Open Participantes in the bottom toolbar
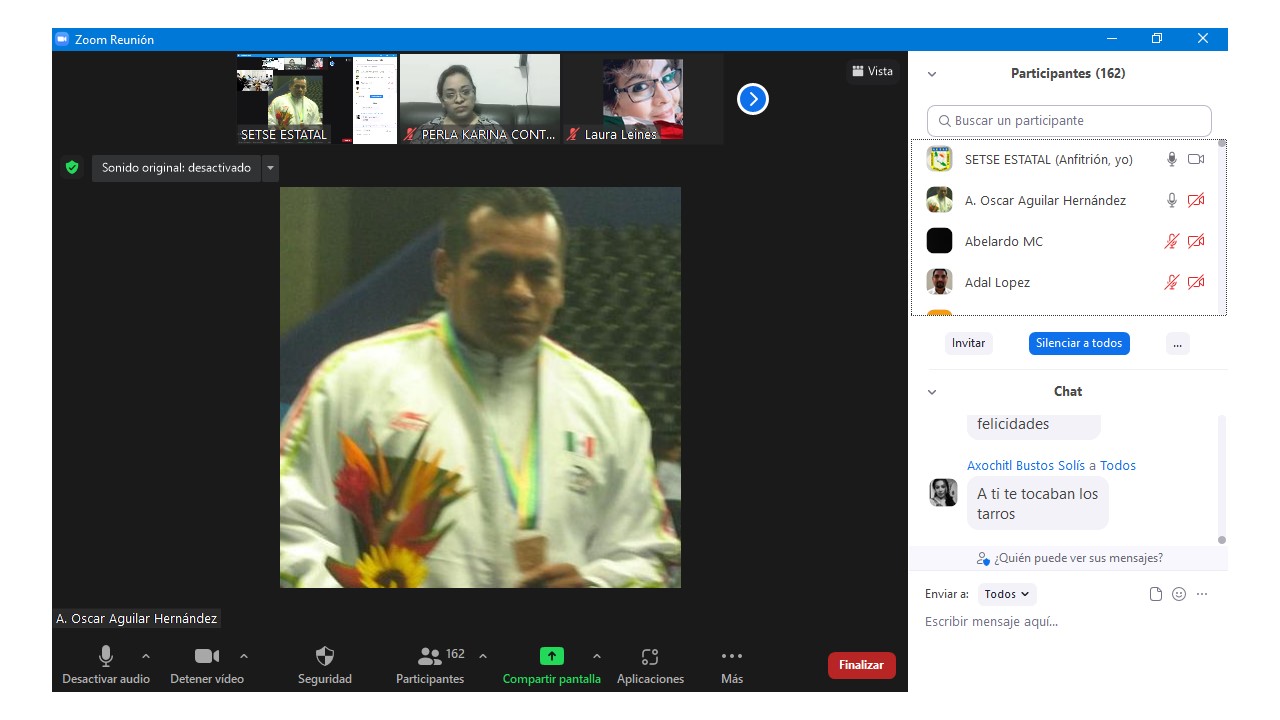The height and width of the screenshot is (720, 1280). (430, 657)
